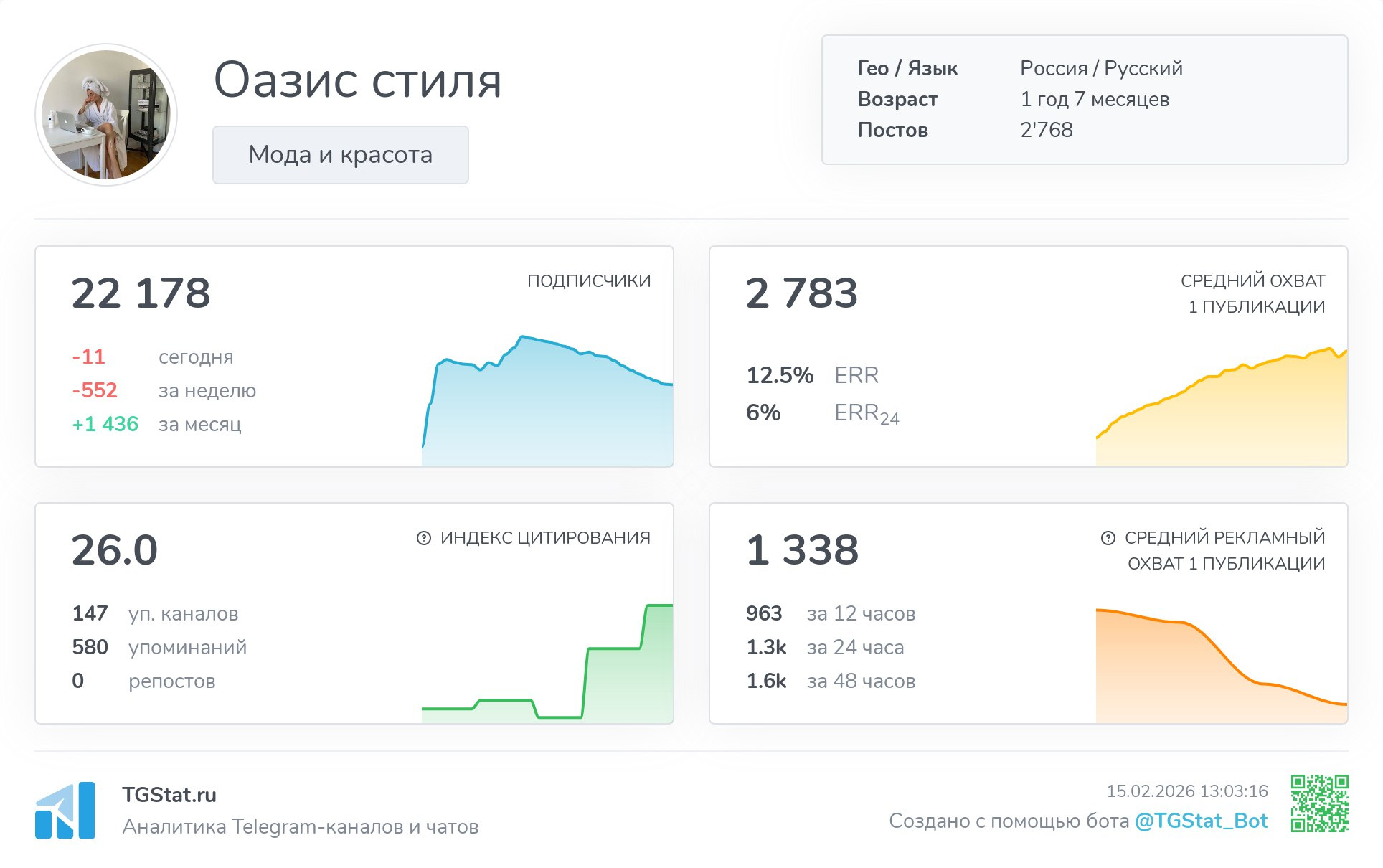Click the Мода и красота category button
Screen dimensions: 1383x868
(x=341, y=155)
